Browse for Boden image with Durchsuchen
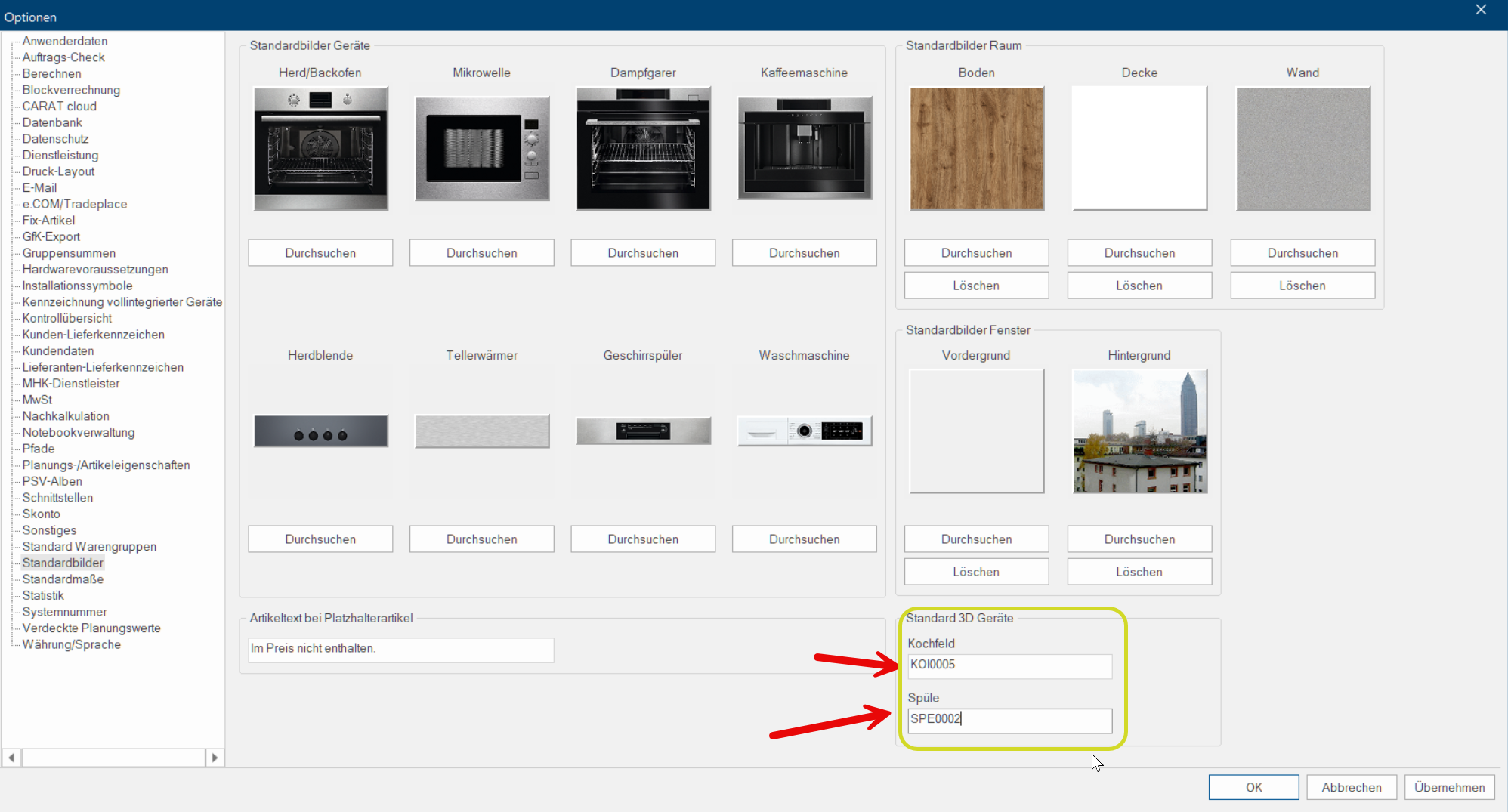This screenshot has height=812, width=1508. [x=977, y=253]
